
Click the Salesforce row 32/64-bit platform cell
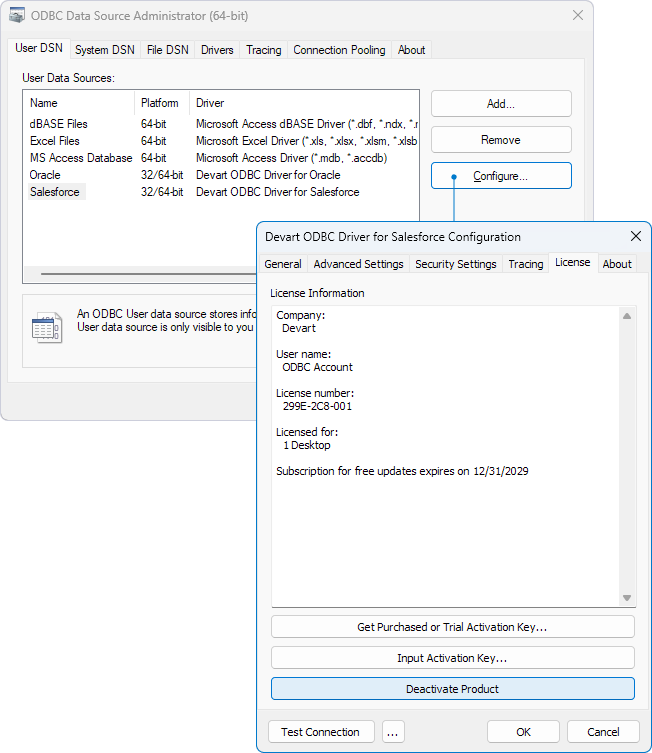pos(162,192)
